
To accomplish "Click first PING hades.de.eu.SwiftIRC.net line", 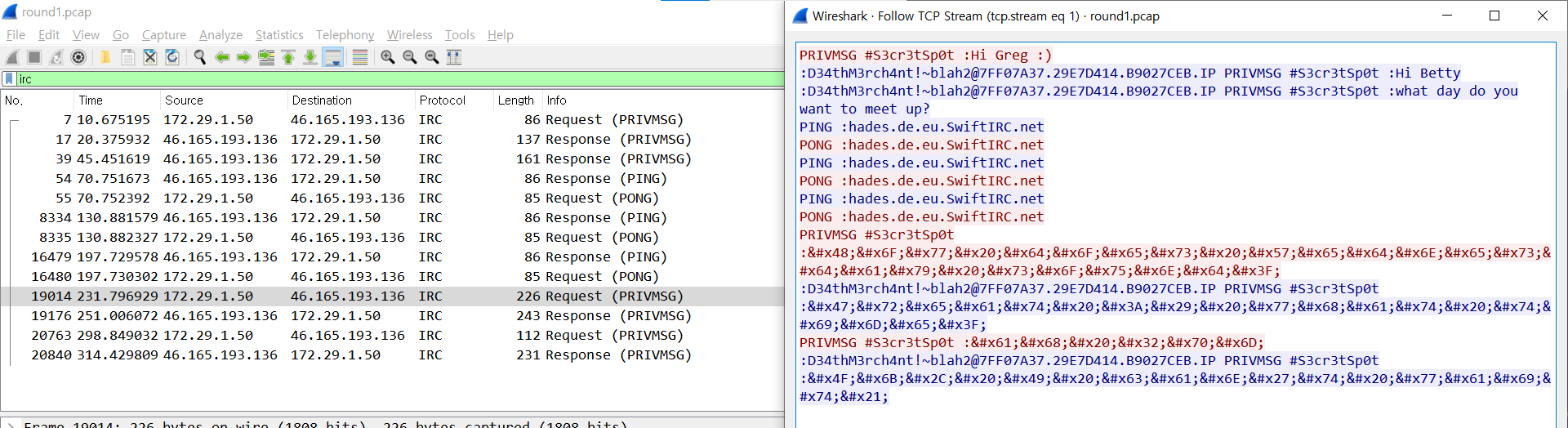I will [x=921, y=127].
